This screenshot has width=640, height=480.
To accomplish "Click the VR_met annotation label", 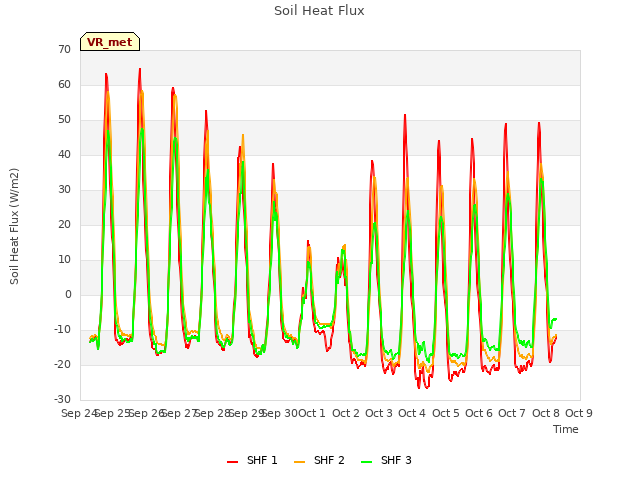I will click(x=110, y=42).
